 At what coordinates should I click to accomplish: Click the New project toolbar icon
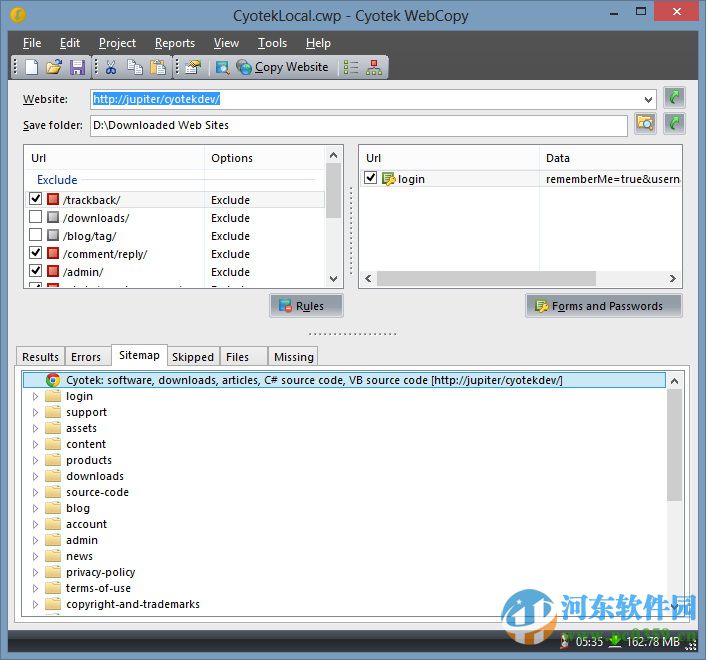(x=32, y=67)
